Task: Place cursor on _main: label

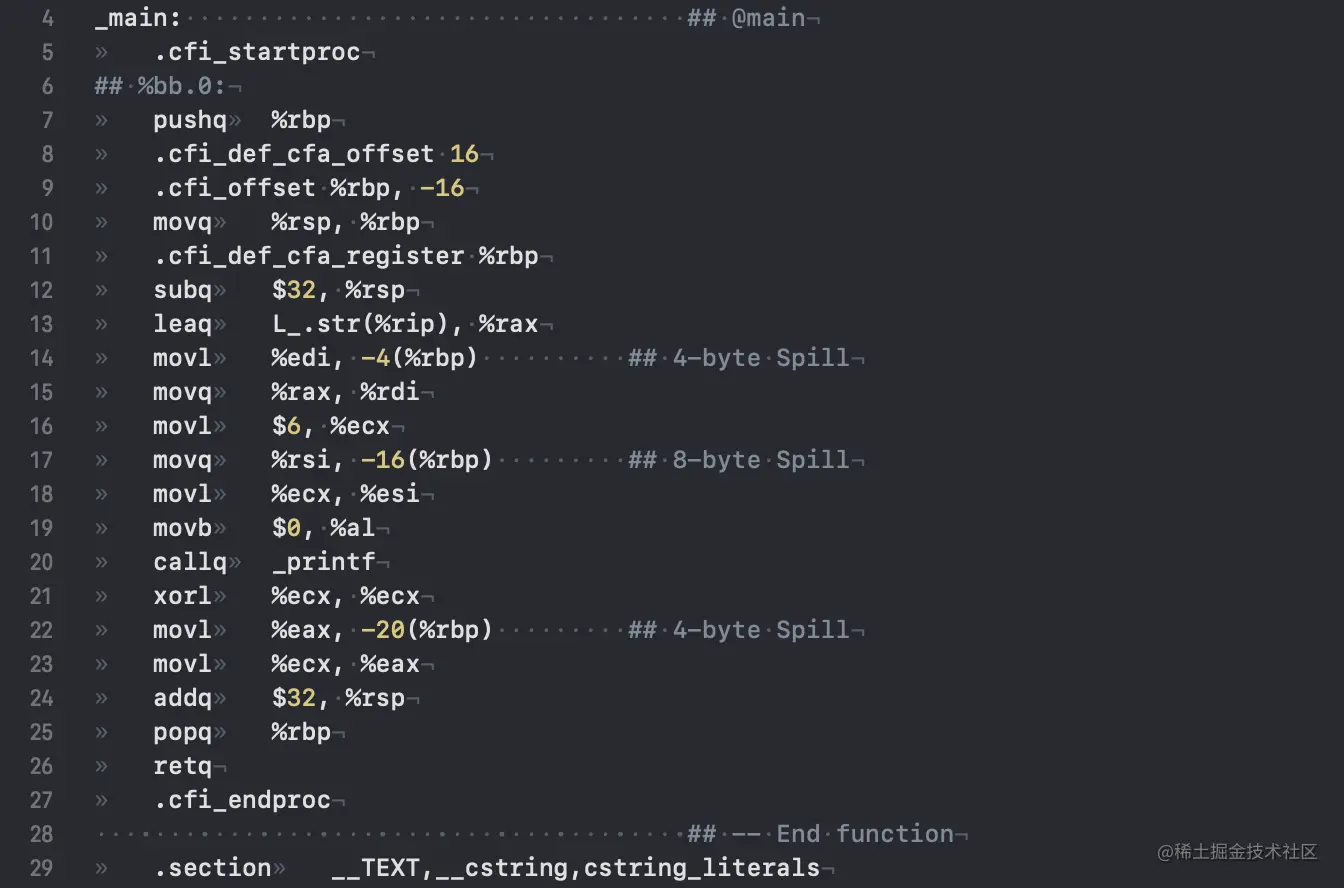Action: coord(139,18)
